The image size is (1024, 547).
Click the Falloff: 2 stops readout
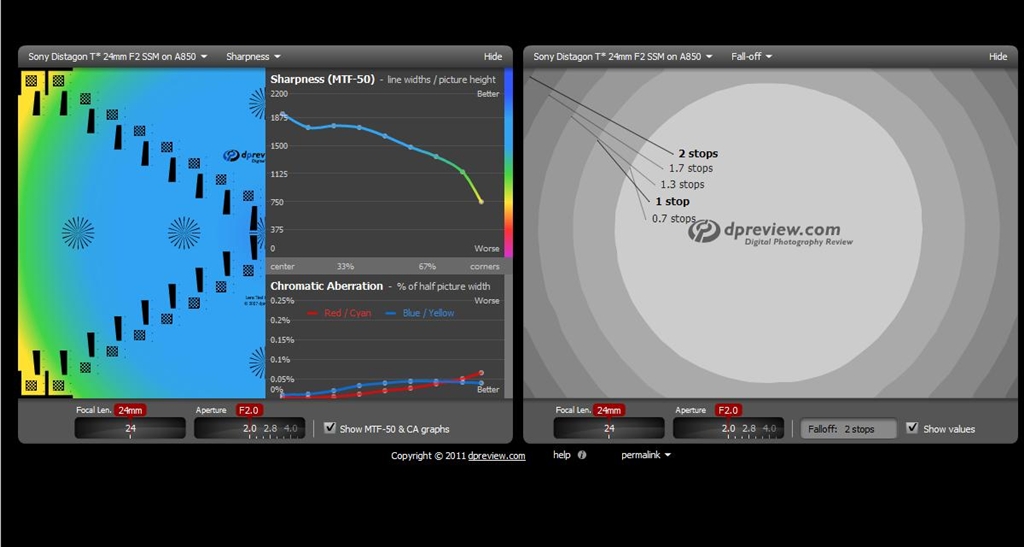(848, 429)
